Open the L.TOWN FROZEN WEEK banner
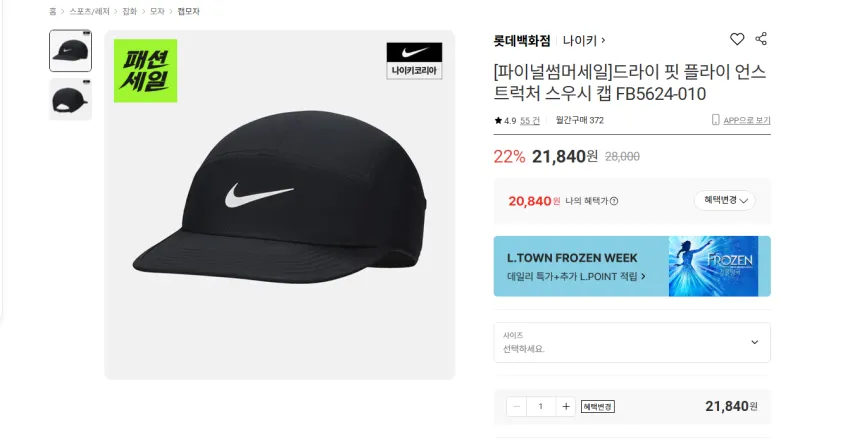This screenshot has height=442, width=850. (632, 266)
